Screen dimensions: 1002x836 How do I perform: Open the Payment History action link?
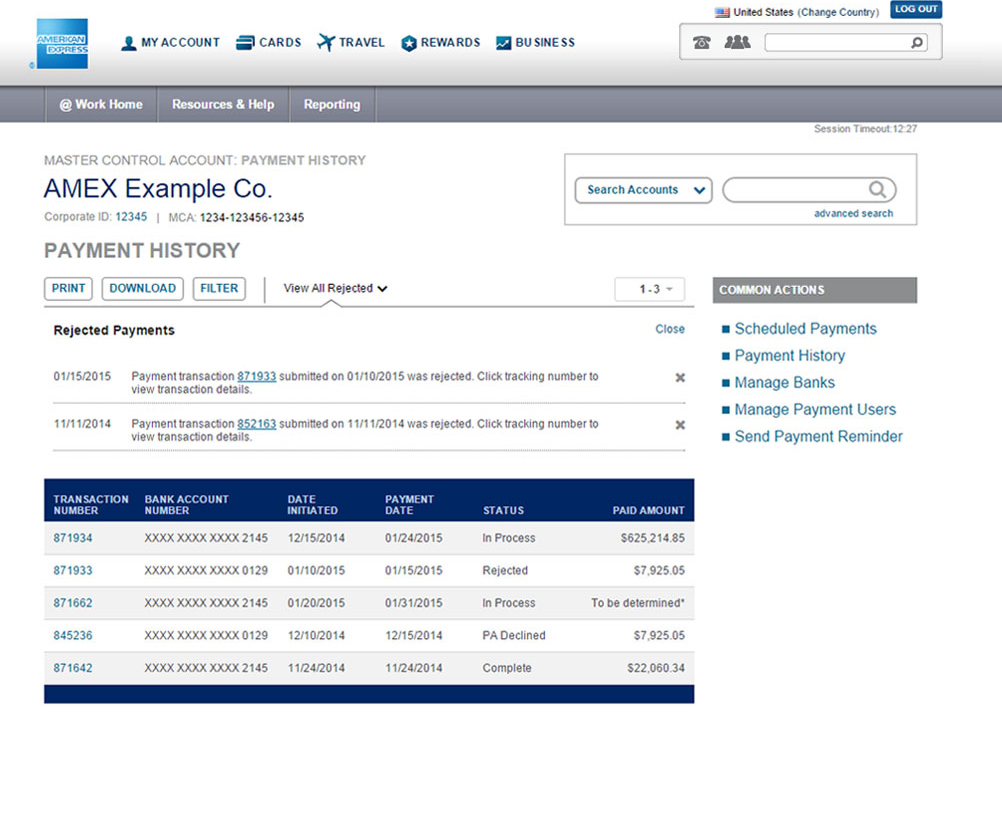pos(789,355)
